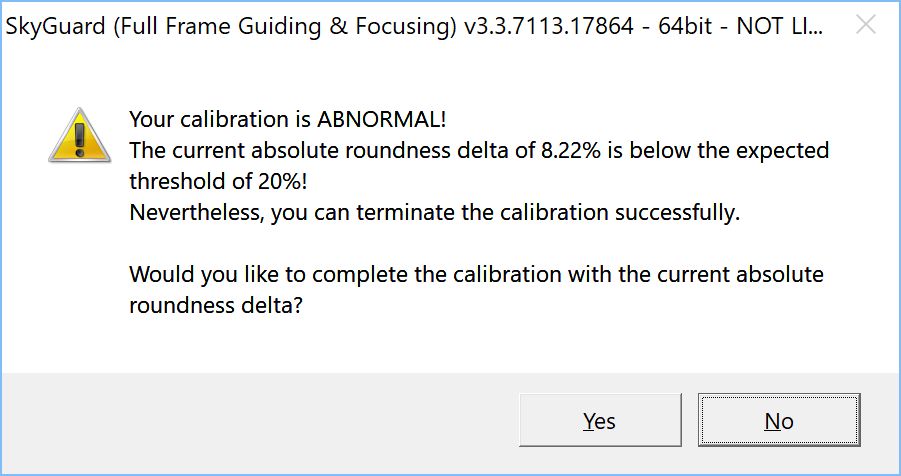Click the empty gray footer left of Yes

260,421
